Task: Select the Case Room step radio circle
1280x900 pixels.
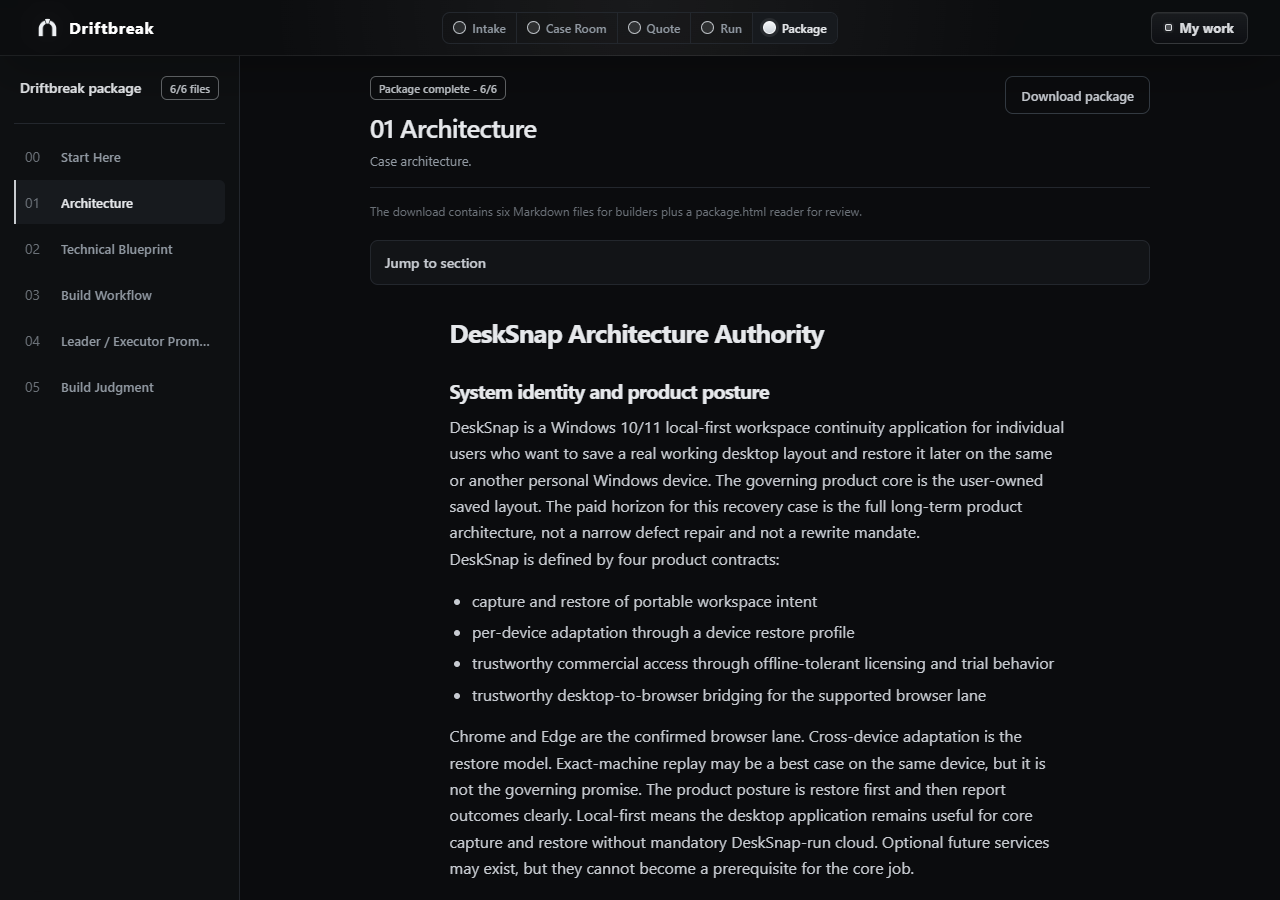Action: [533, 28]
